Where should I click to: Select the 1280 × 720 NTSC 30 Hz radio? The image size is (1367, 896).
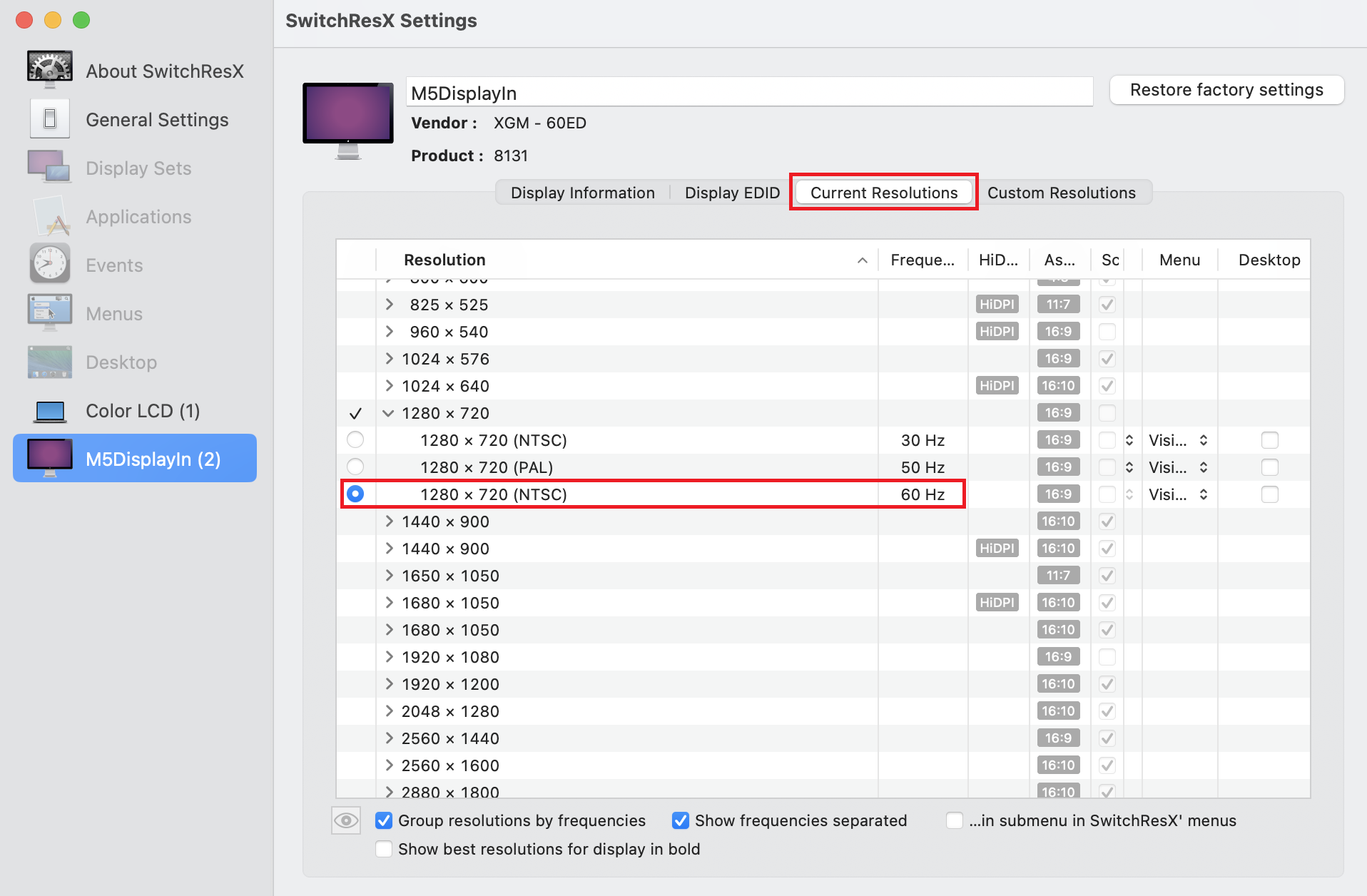coord(355,440)
